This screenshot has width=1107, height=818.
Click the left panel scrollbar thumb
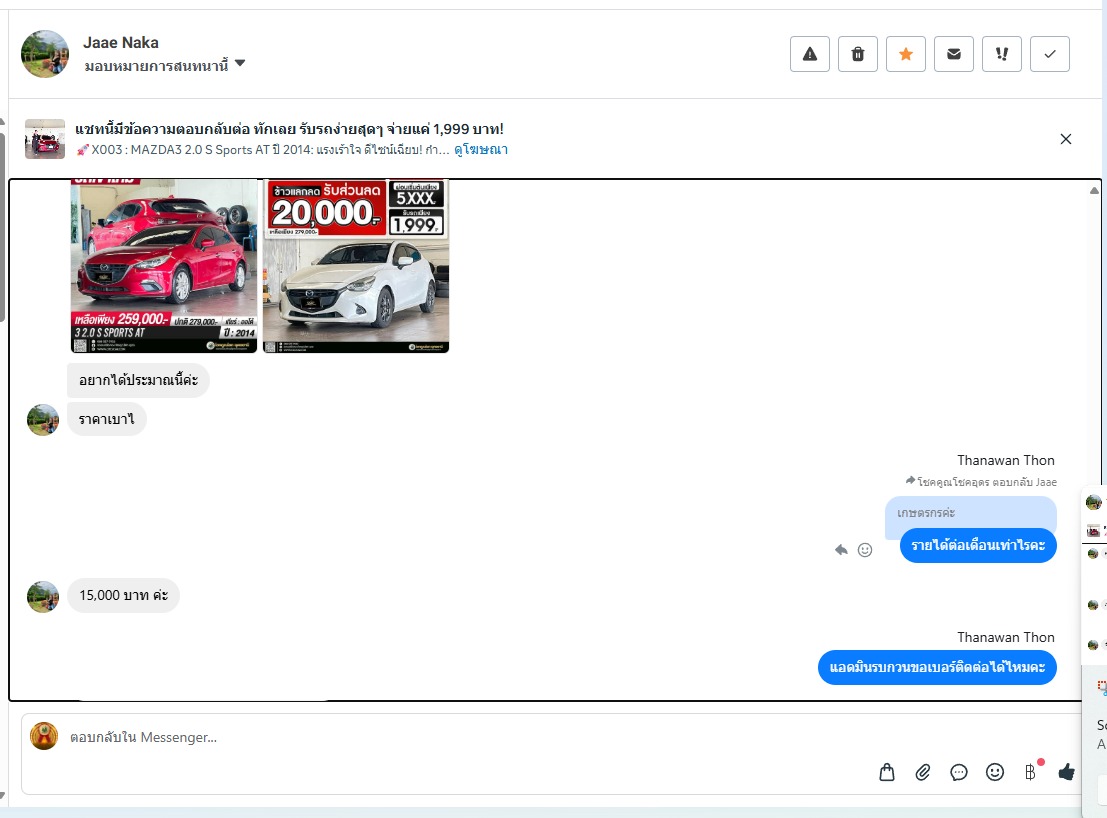click(2, 226)
